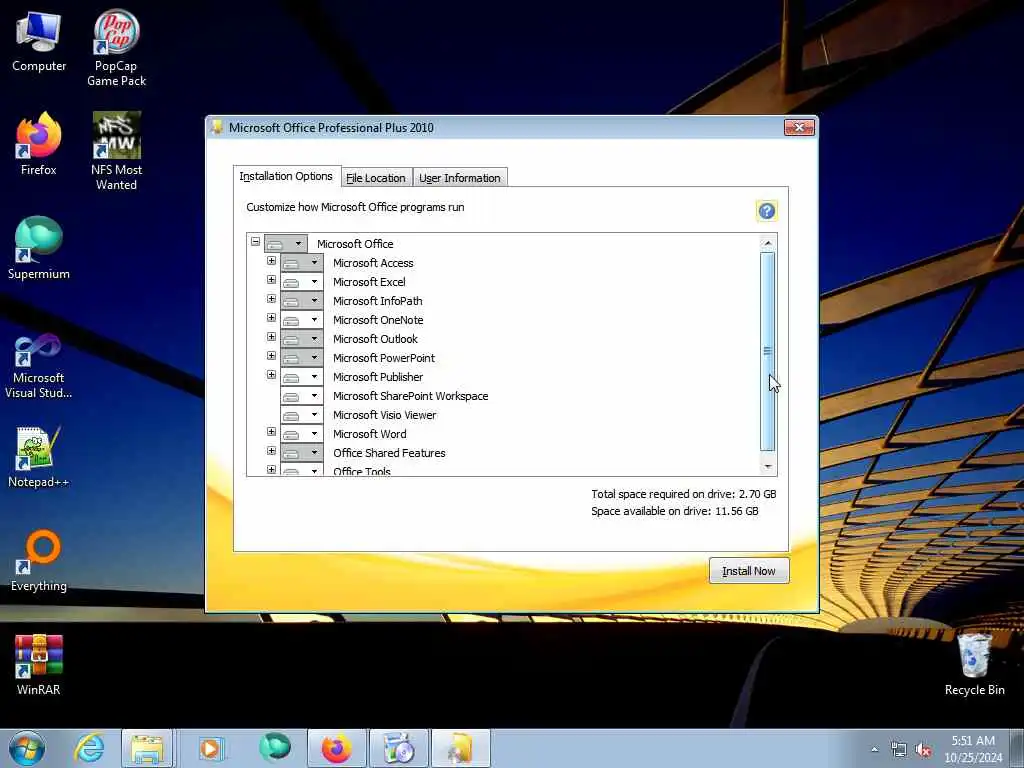Select the Microsoft SharePoint Workspace label
The width and height of the screenshot is (1024, 768).
pos(411,396)
